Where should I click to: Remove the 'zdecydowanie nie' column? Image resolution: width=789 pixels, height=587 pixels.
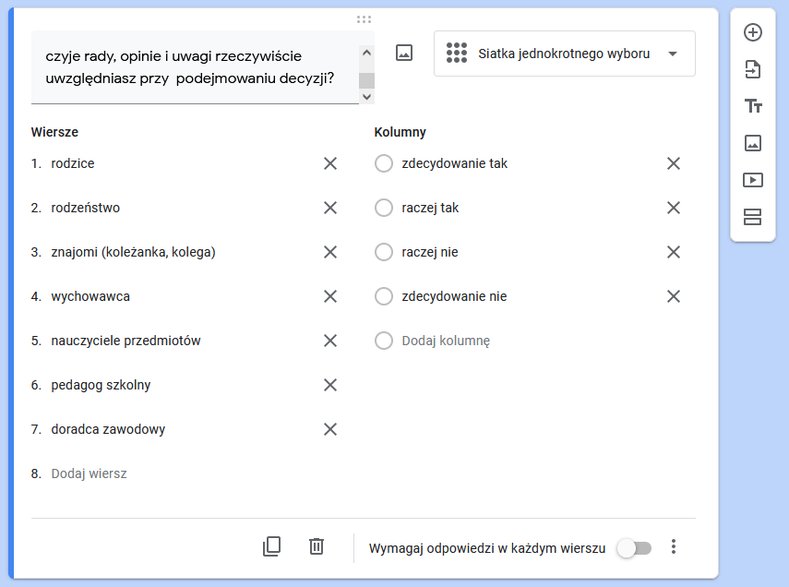click(673, 296)
